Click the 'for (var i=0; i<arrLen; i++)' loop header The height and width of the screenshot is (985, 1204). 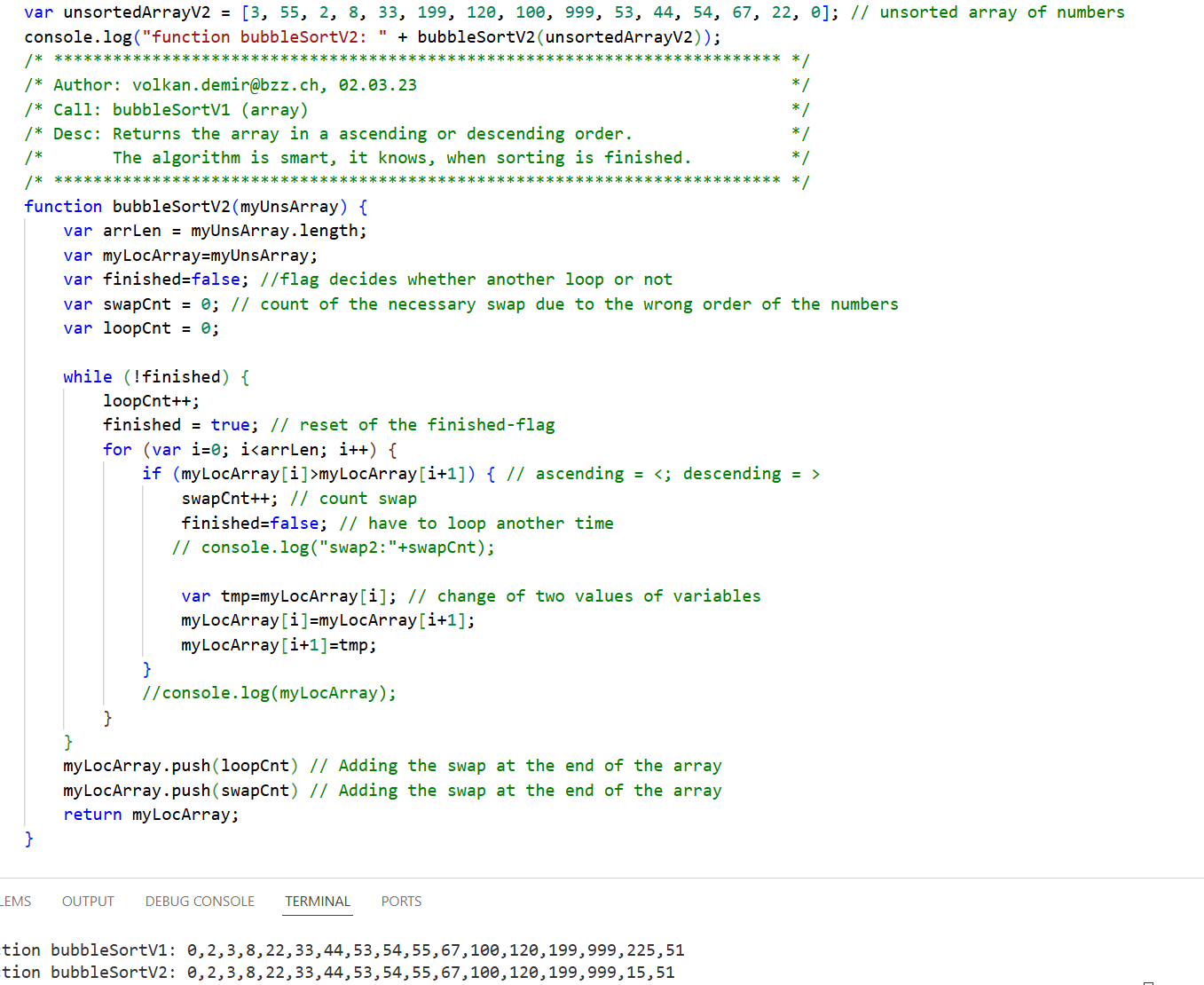tap(249, 450)
